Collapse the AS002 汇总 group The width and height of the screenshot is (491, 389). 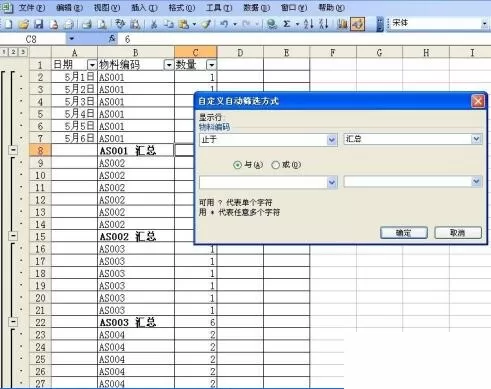pos(13,236)
